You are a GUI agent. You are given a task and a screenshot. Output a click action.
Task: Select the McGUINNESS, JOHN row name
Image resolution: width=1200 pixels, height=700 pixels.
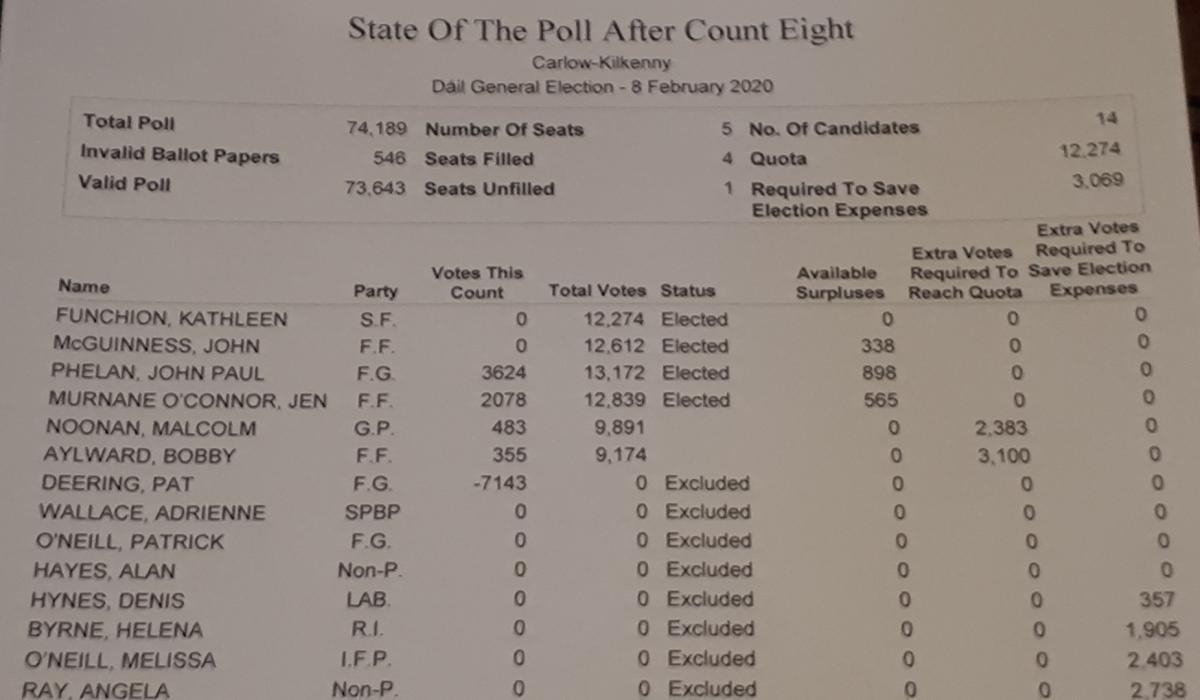[x=157, y=347]
